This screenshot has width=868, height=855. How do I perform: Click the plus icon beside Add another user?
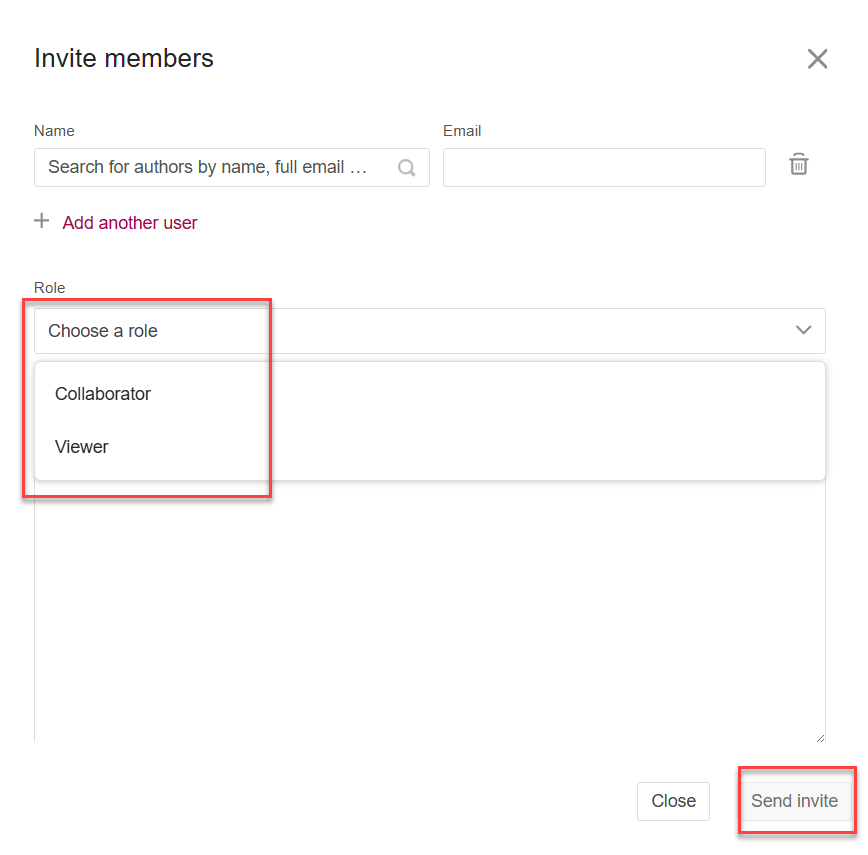click(x=42, y=222)
